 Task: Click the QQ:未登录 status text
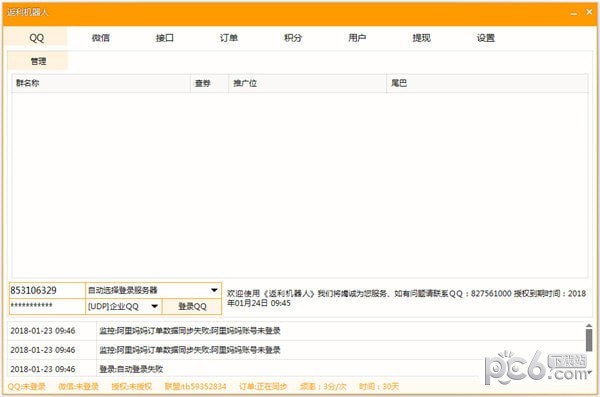(x=26, y=387)
